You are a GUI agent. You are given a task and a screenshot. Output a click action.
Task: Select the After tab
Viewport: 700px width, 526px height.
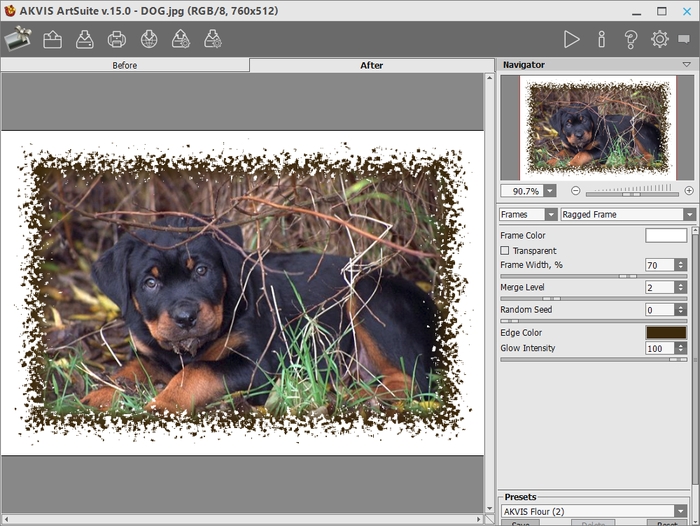371,65
